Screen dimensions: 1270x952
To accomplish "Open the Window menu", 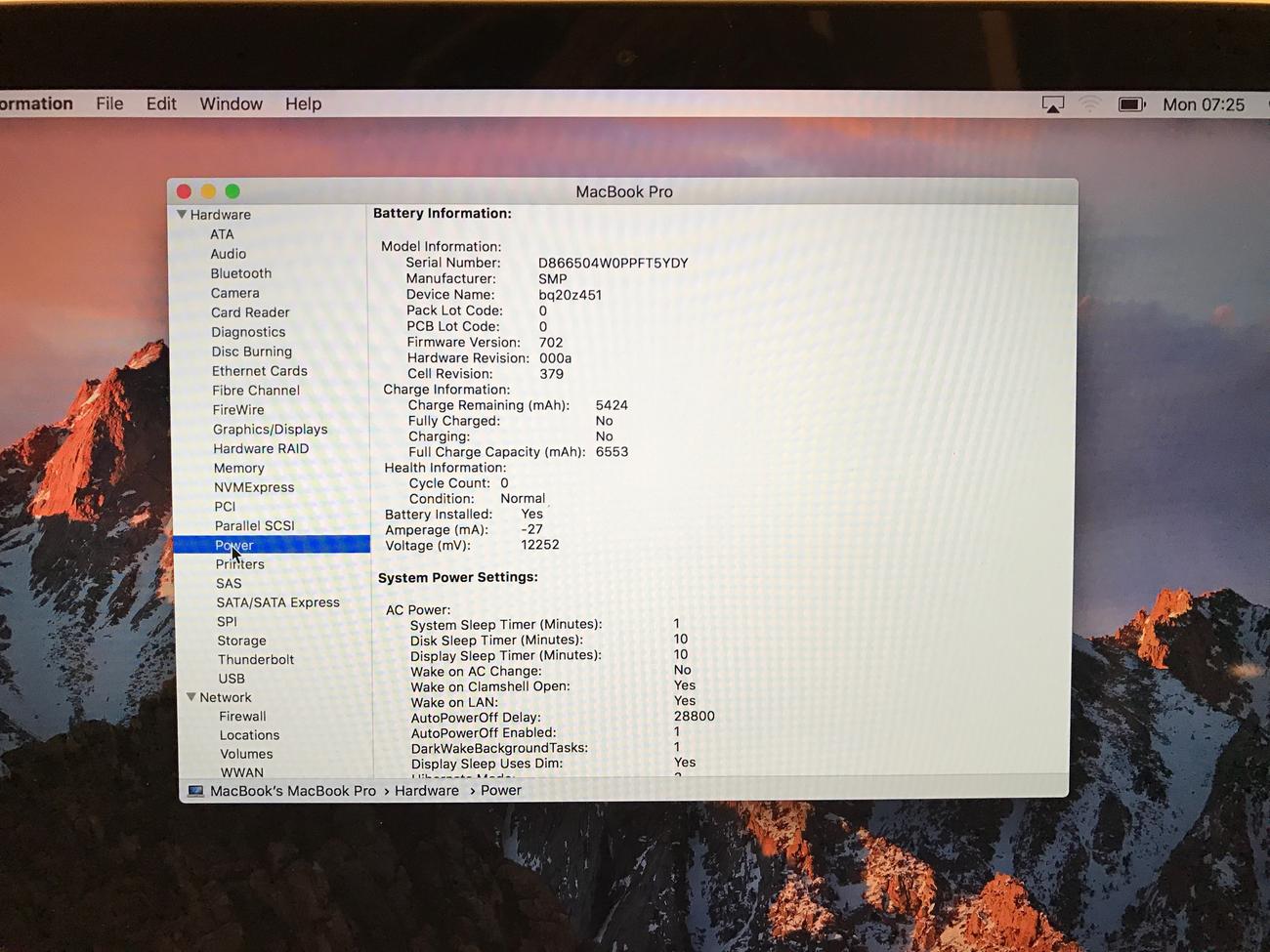I will [x=231, y=103].
